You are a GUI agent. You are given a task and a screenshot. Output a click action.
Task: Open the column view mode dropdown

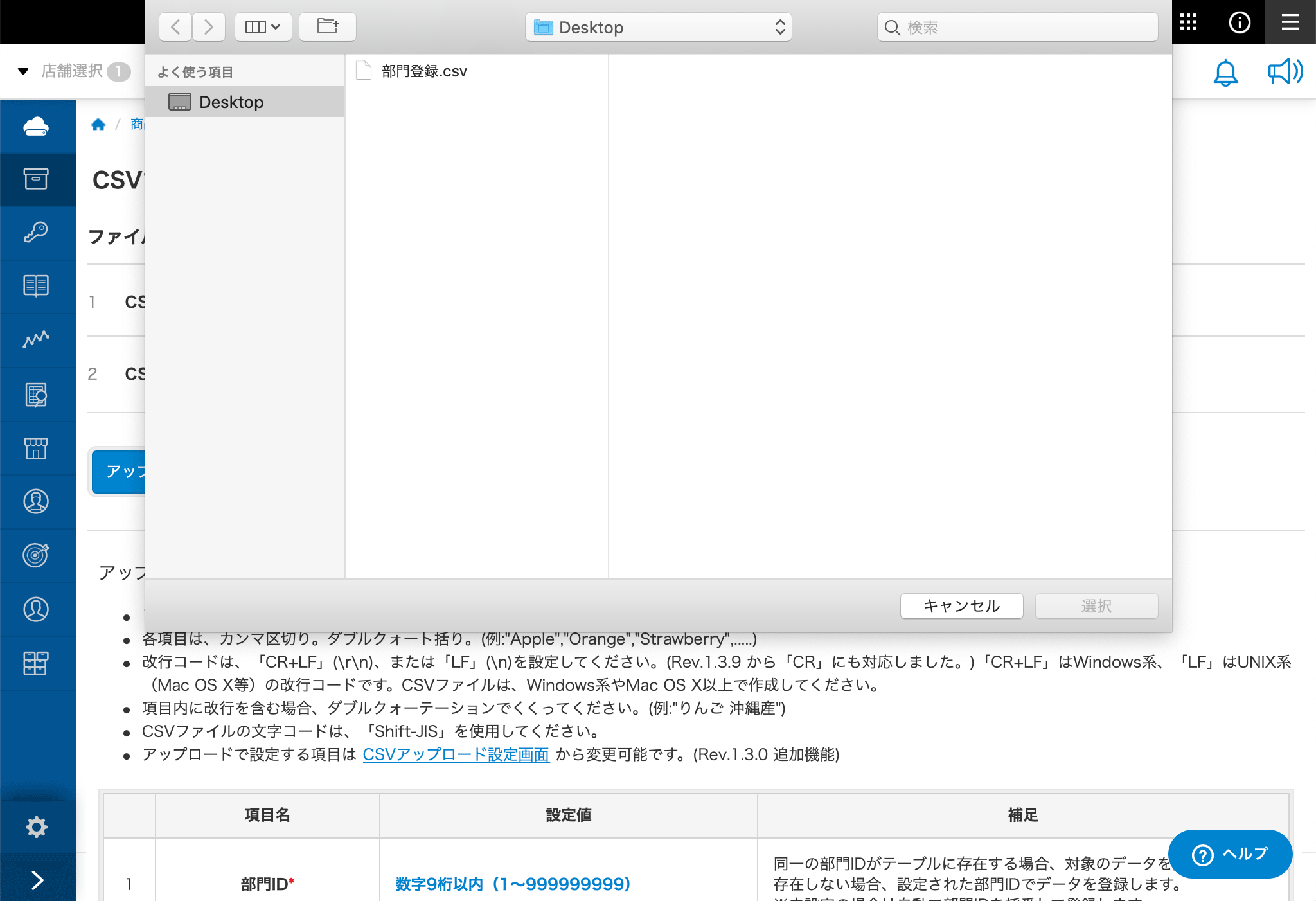[263, 27]
